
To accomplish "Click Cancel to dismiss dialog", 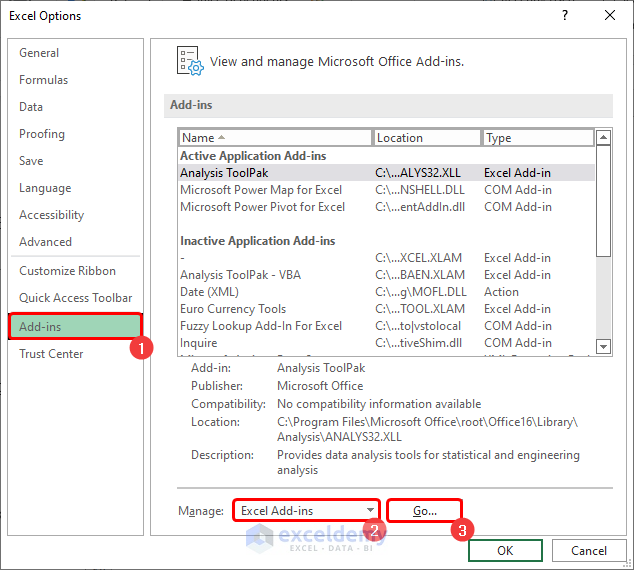I will (589, 551).
